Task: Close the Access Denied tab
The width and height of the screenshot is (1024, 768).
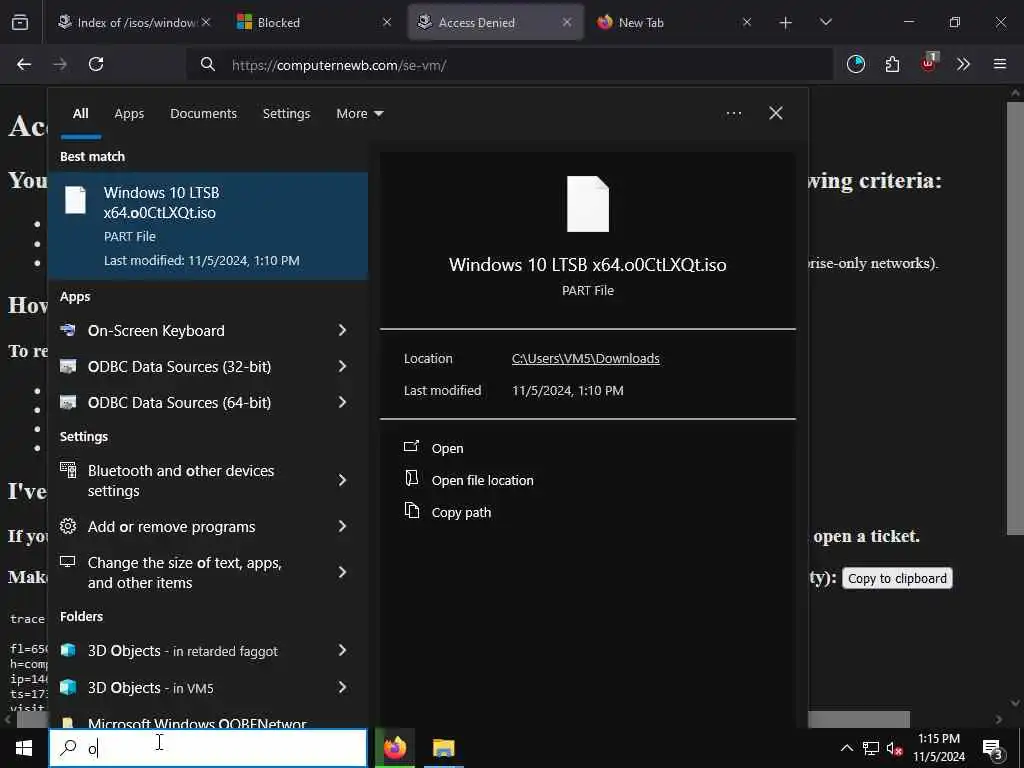Action: click(567, 22)
